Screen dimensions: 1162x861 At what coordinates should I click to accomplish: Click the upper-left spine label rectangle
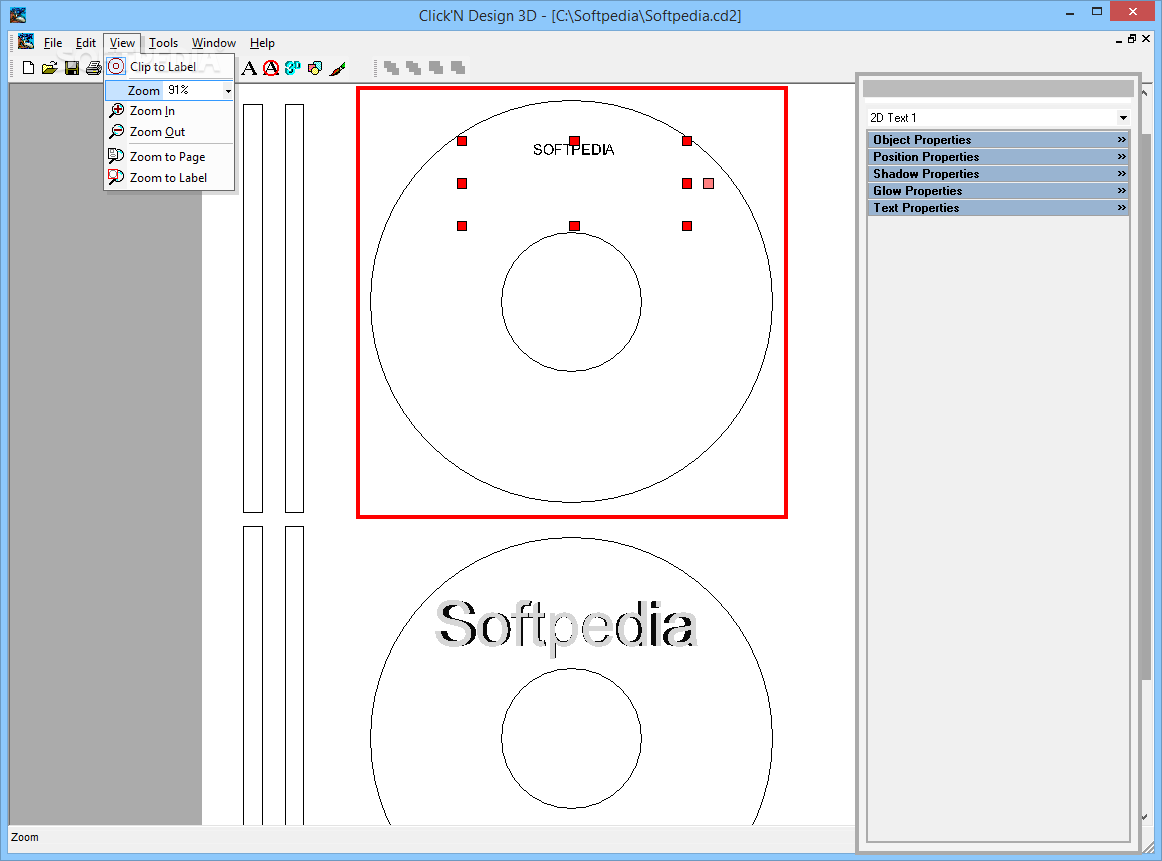253,308
